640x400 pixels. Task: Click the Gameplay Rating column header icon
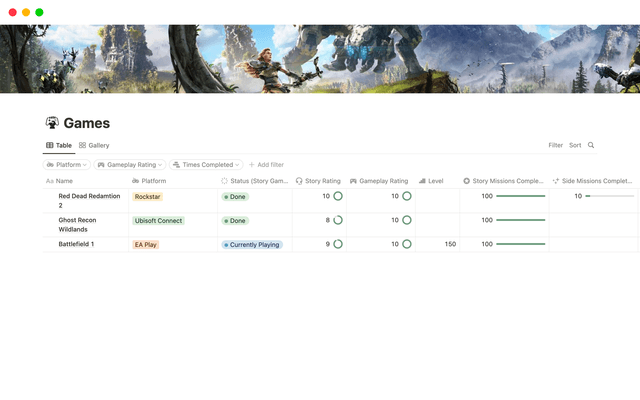(354, 181)
